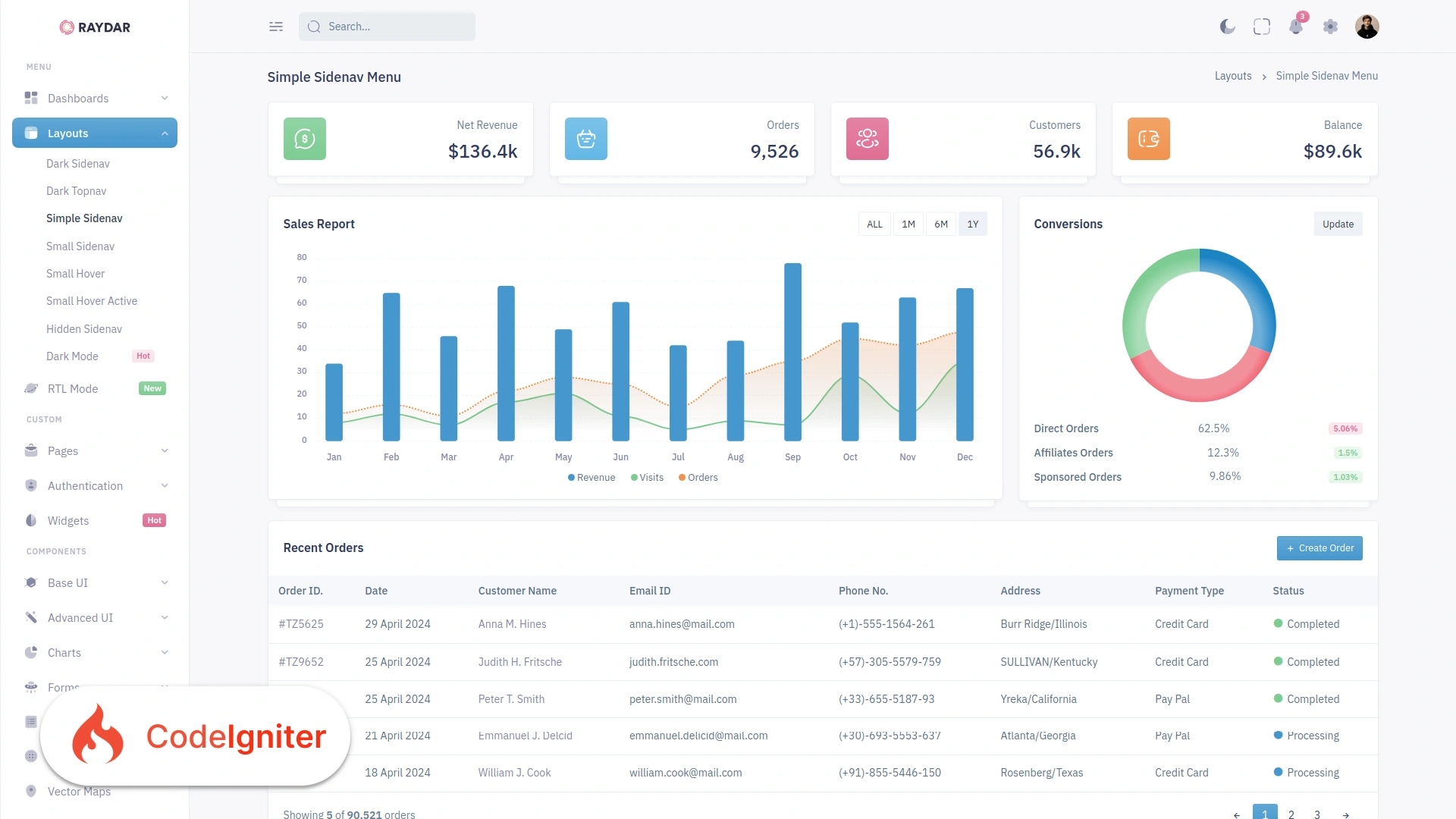Click the Create Order button

(x=1319, y=548)
